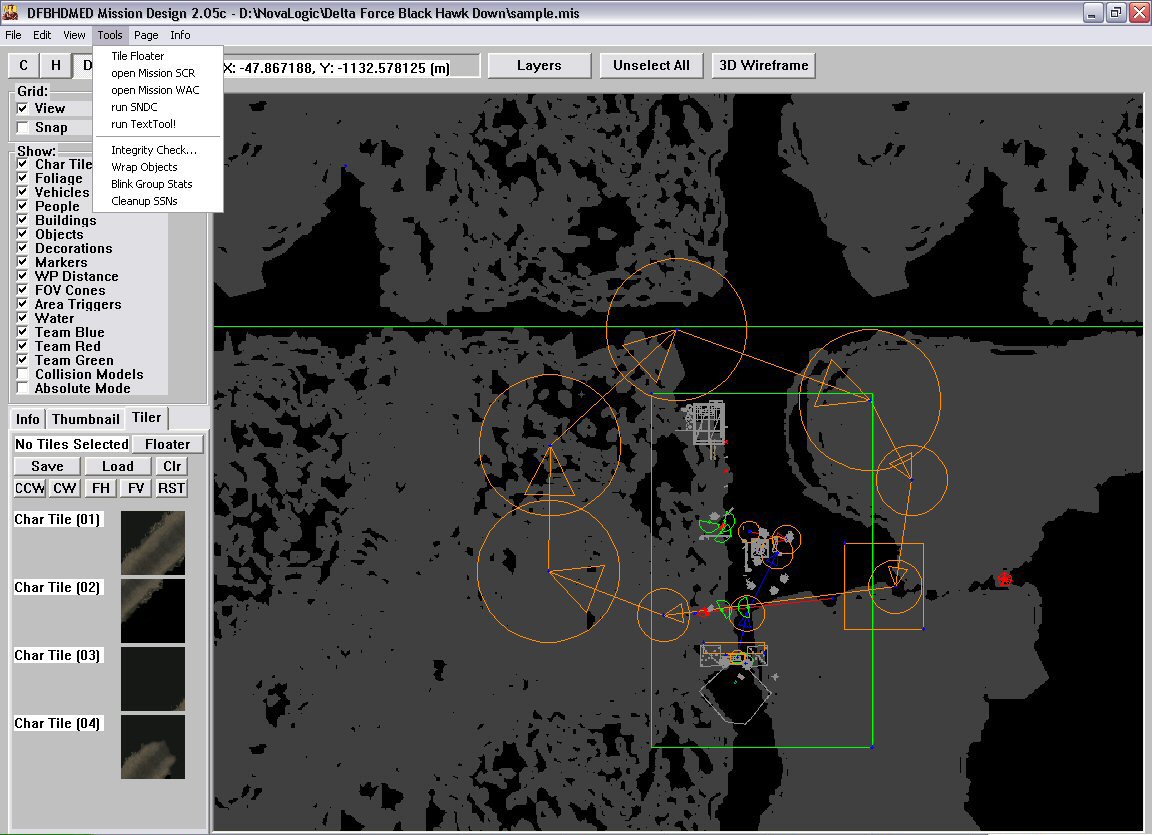This screenshot has width=1152, height=835.
Task: Toggle the People show checkbox
Action: pos(23,206)
